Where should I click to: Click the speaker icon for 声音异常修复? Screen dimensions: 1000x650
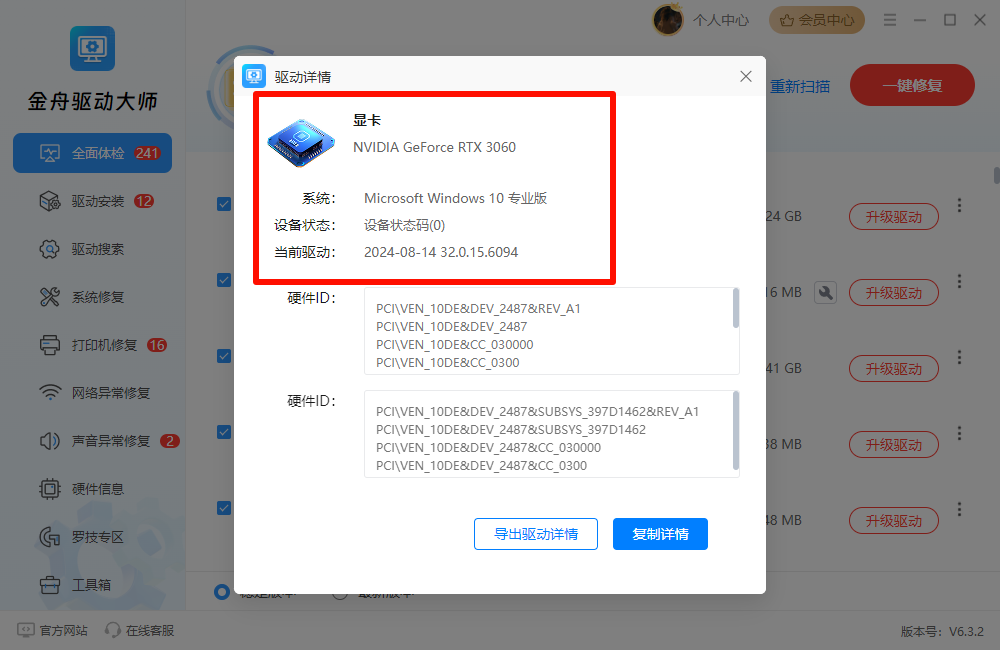pyautogui.click(x=50, y=441)
